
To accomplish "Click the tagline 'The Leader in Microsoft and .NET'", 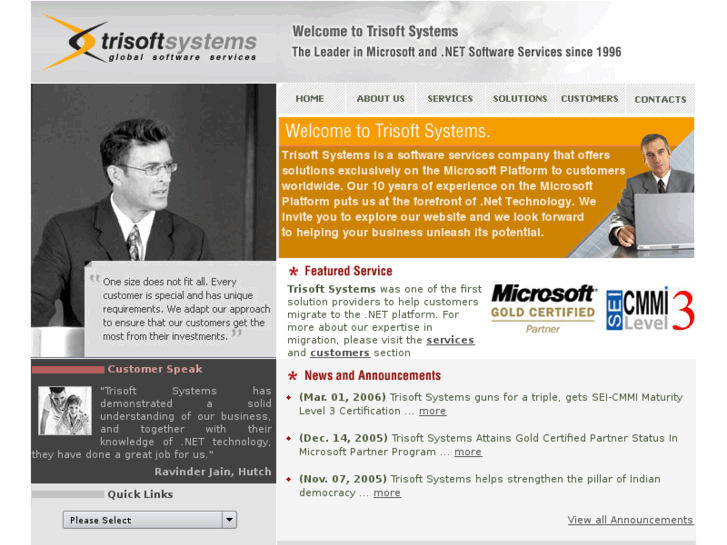I will click(456, 52).
